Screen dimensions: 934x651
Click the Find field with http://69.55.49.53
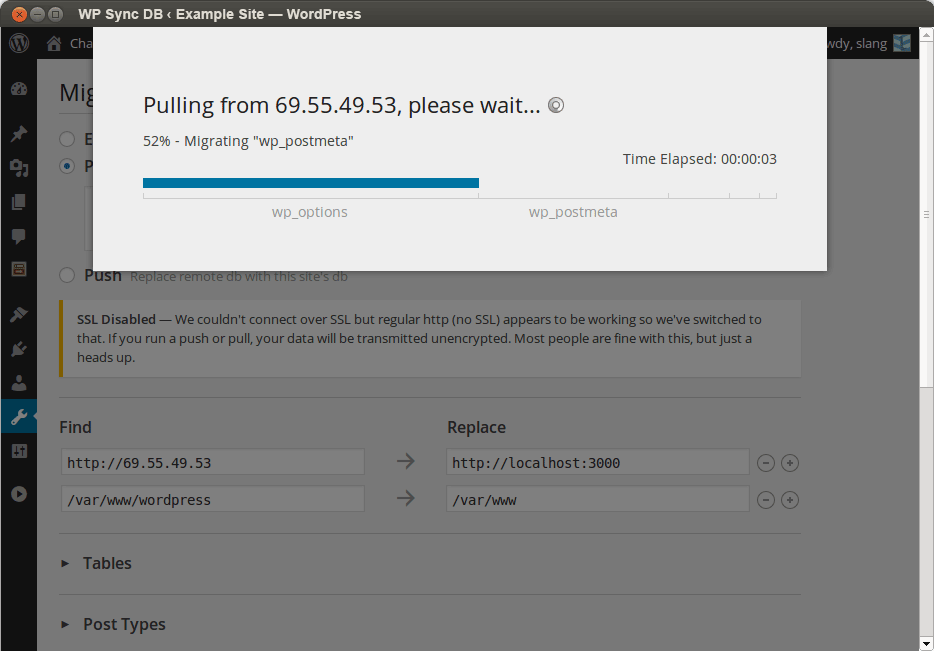tap(213, 462)
